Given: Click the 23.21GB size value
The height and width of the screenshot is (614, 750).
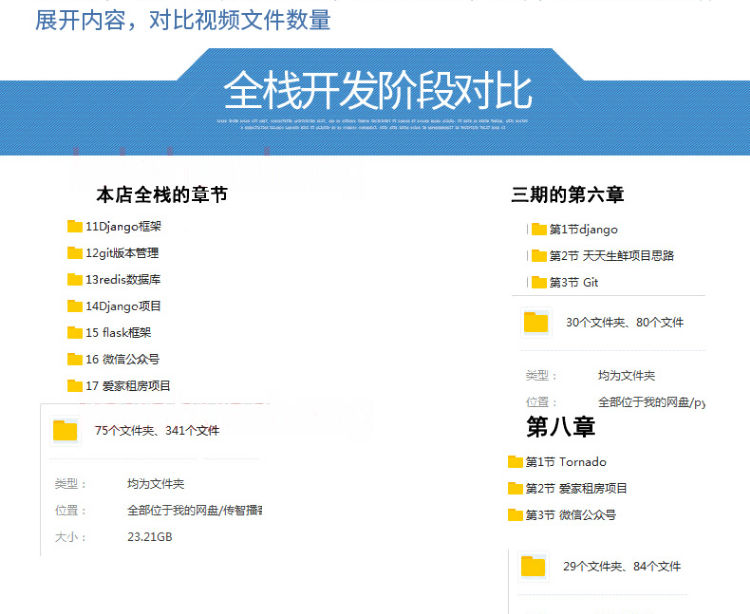Looking at the screenshot, I should pyautogui.click(x=150, y=537).
